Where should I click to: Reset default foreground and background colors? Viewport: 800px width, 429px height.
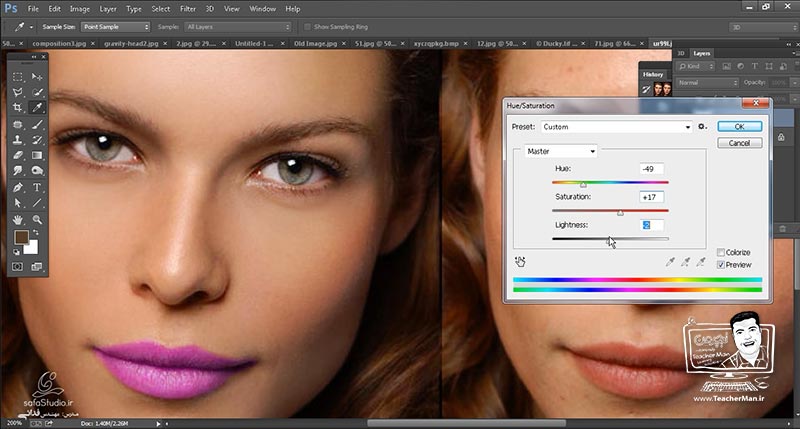click(16, 252)
